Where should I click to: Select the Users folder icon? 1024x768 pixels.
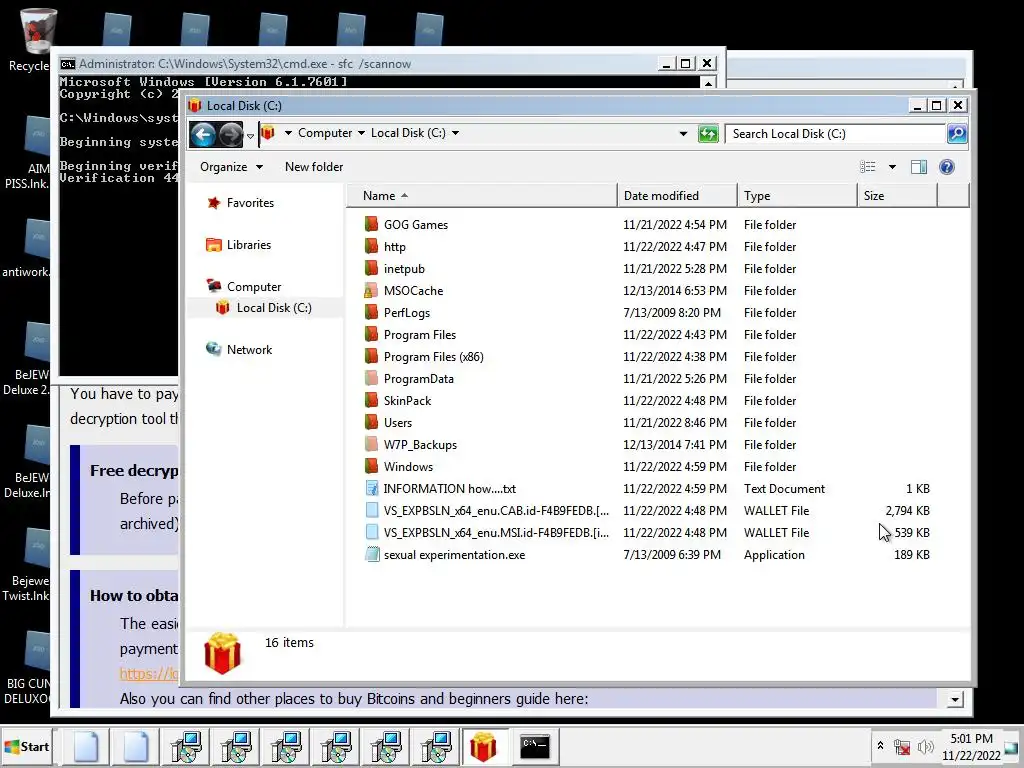click(371, 423)
